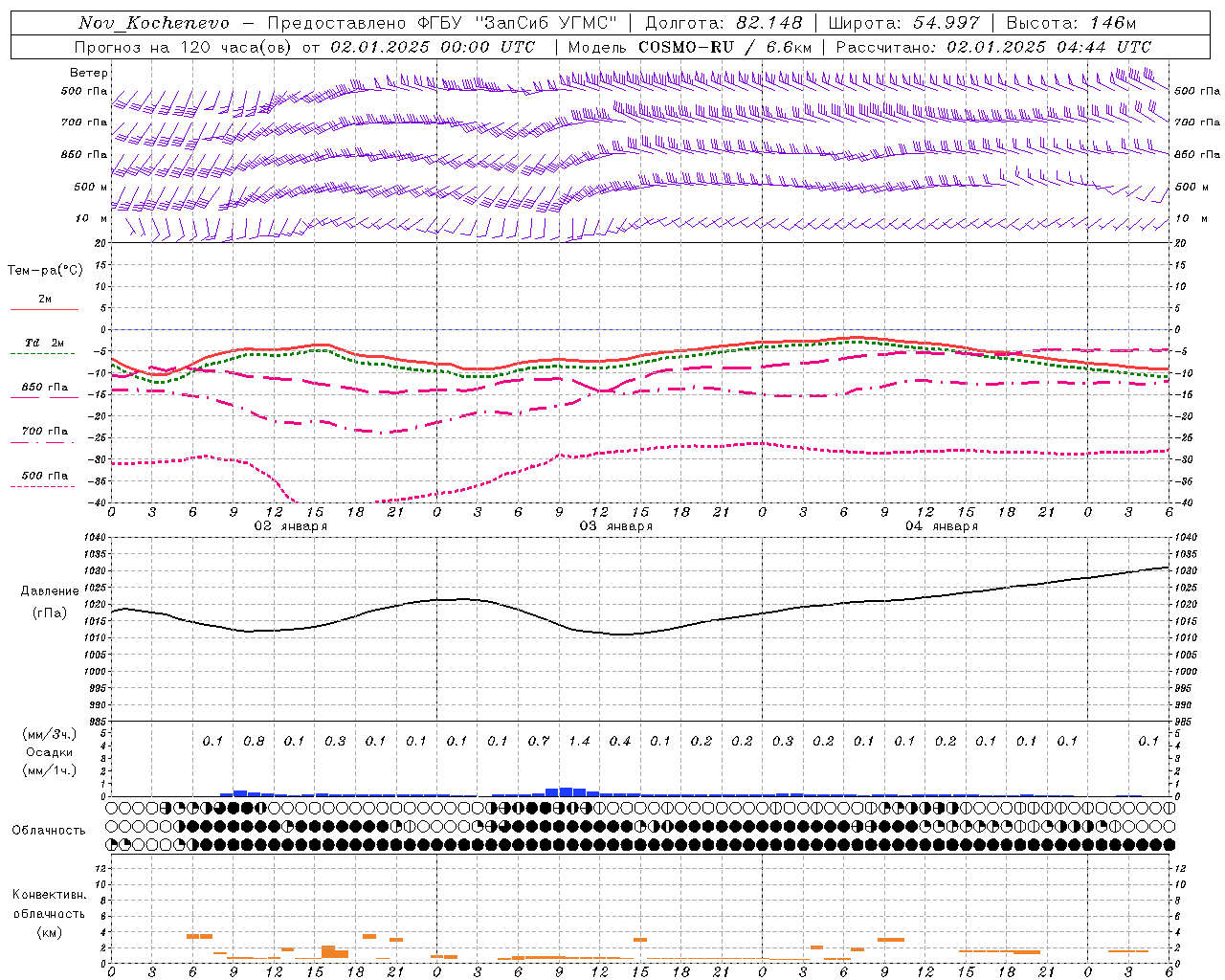Click the 0.8 precipitation amount value
The image size is (1225, 980).
coord(254,741)
